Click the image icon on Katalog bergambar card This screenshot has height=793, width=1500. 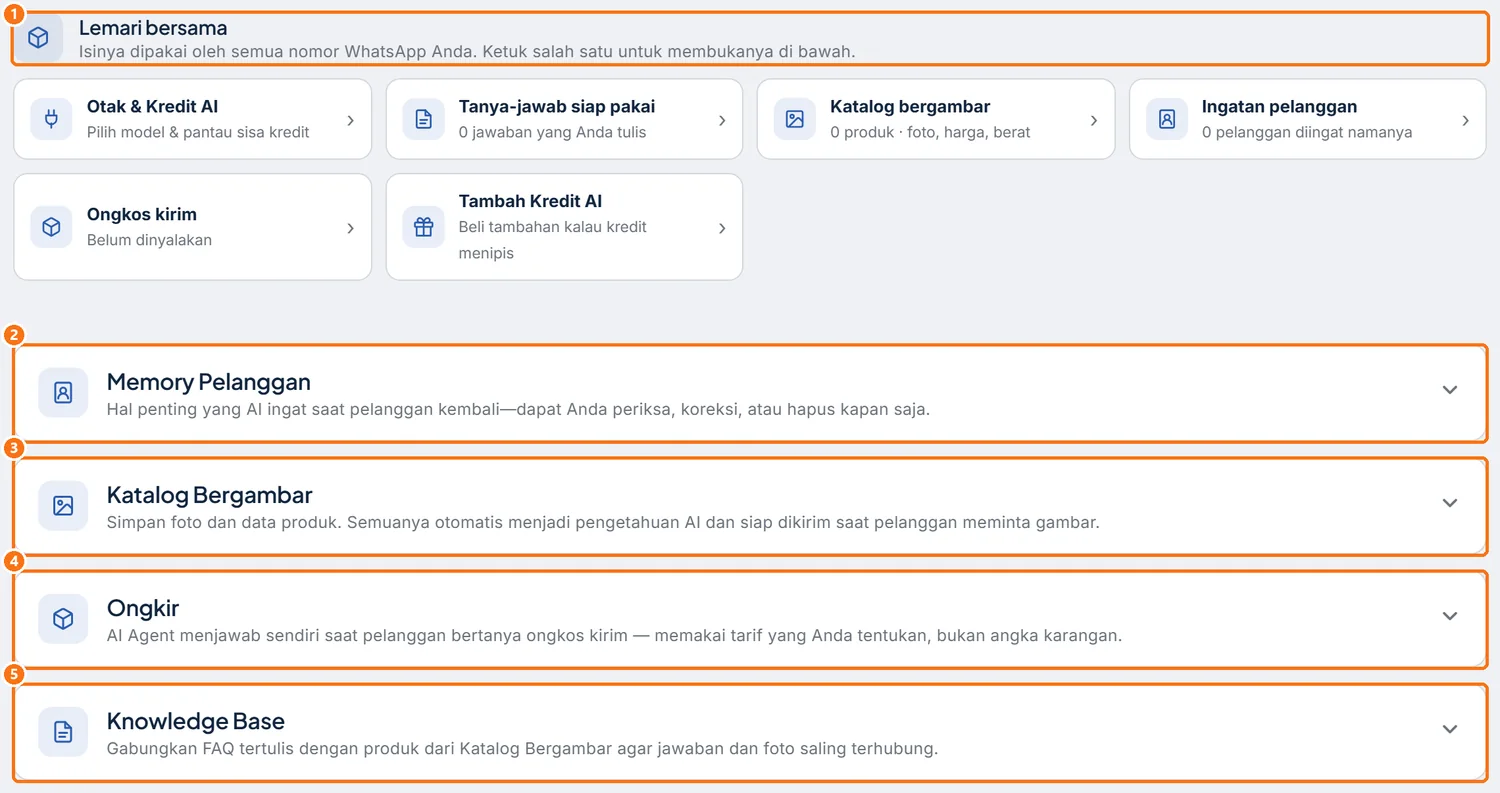click(x=795, y=119)
